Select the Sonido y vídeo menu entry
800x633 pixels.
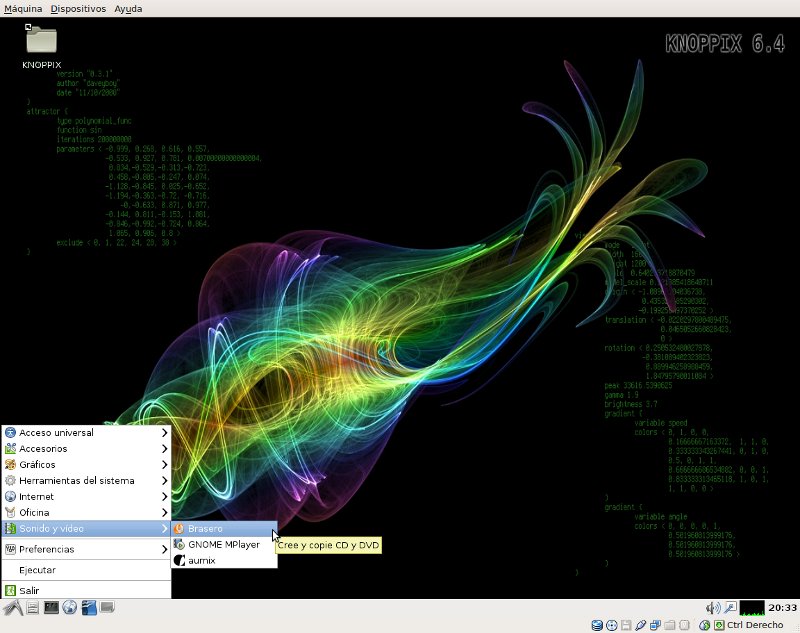[x=86, y=528]
